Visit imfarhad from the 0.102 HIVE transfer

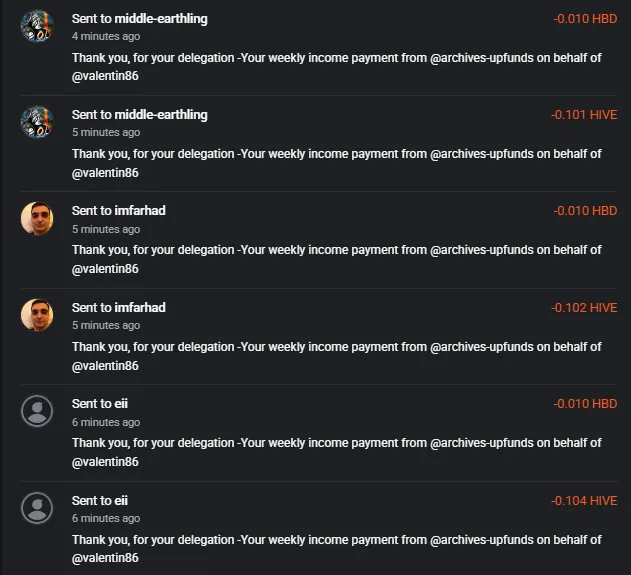pos(140,308)
